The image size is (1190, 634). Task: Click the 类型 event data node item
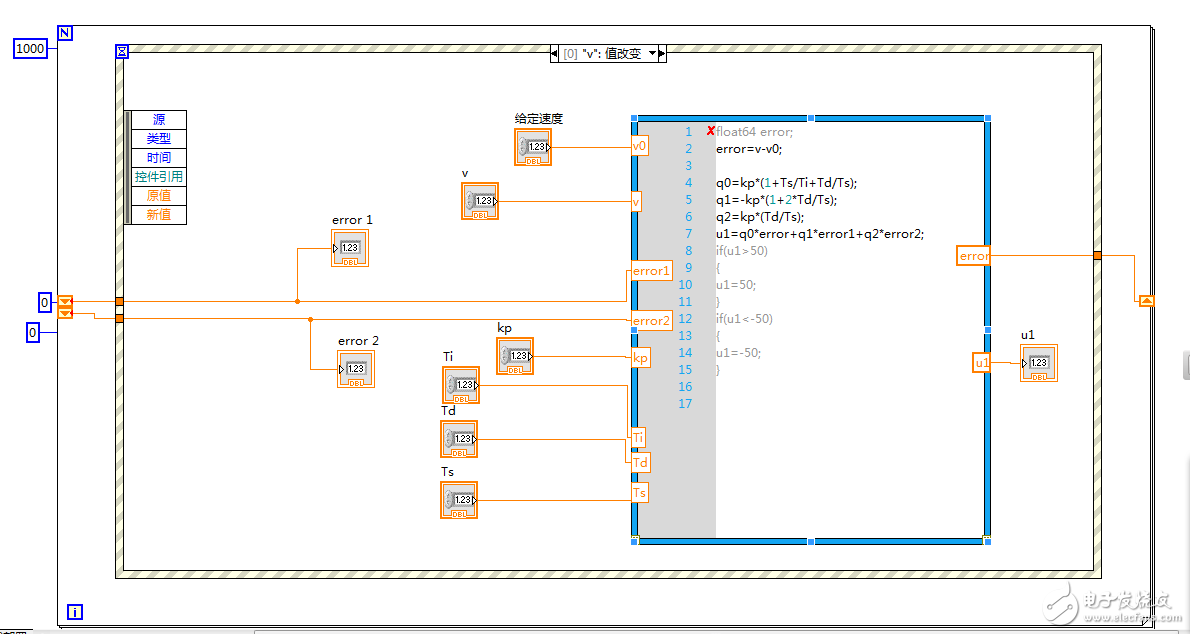[159, 139]
